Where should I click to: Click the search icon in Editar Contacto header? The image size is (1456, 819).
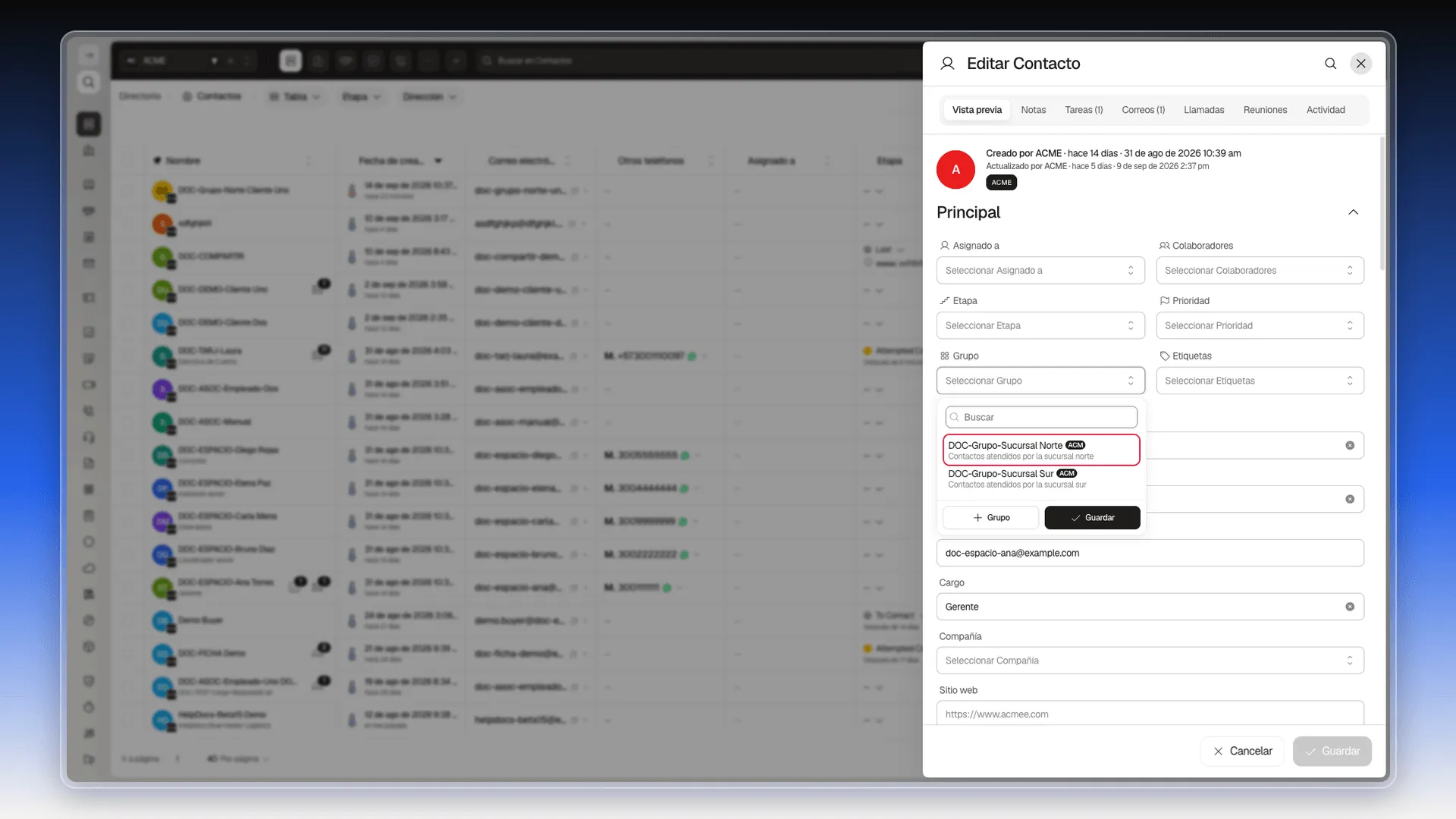point(1330,64)
